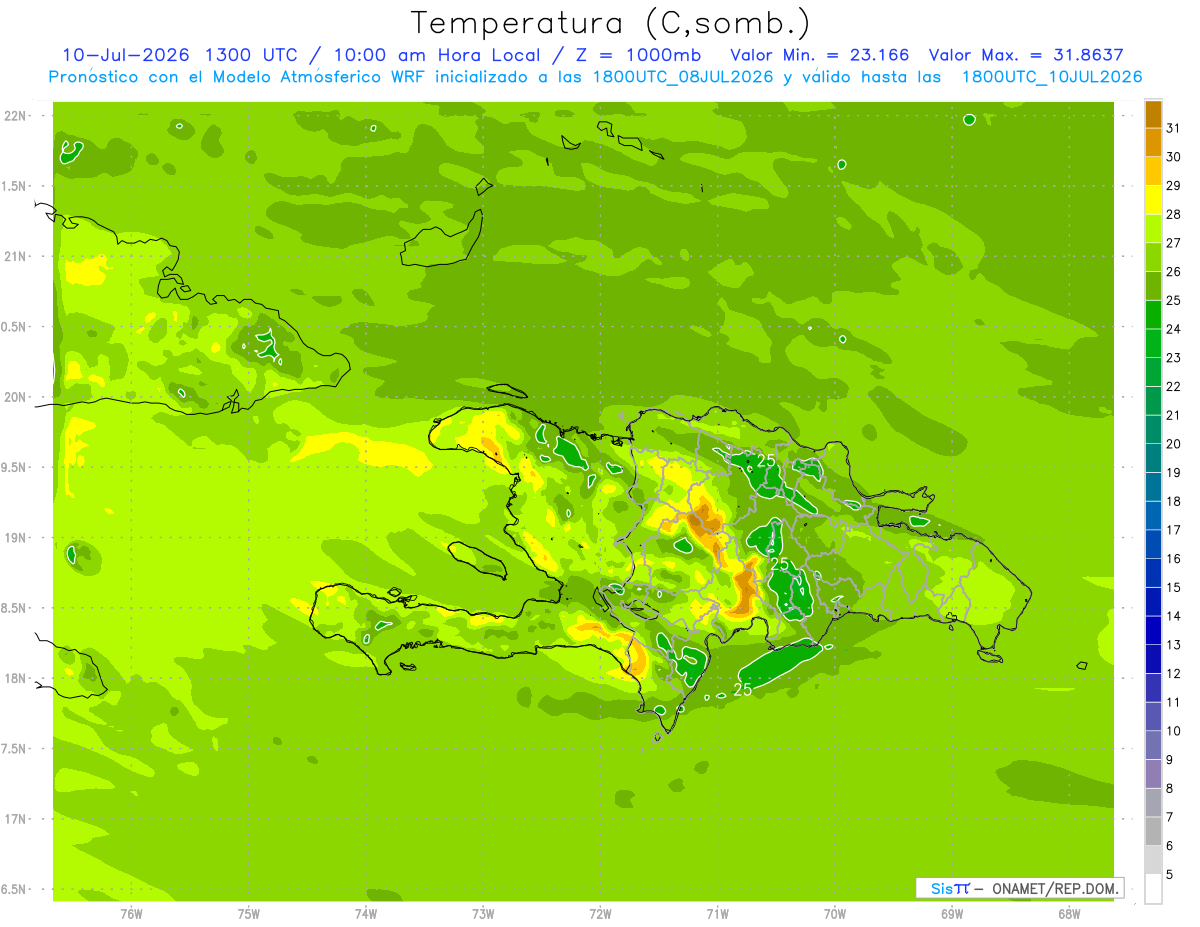Pick the gray legend color between 6 and 7
Viewport: 1200px width, 927px height.
(x=1153, y=831)
